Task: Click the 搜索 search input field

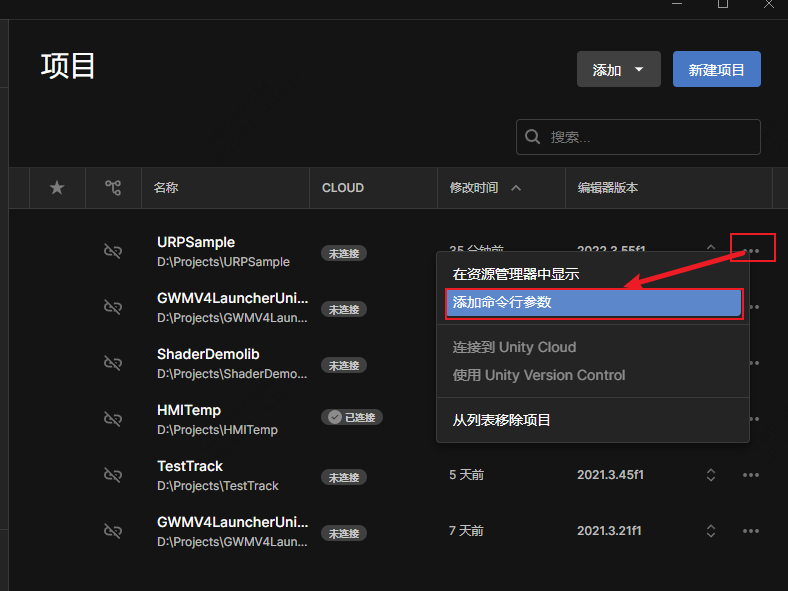Action: (x=650, y=137)
